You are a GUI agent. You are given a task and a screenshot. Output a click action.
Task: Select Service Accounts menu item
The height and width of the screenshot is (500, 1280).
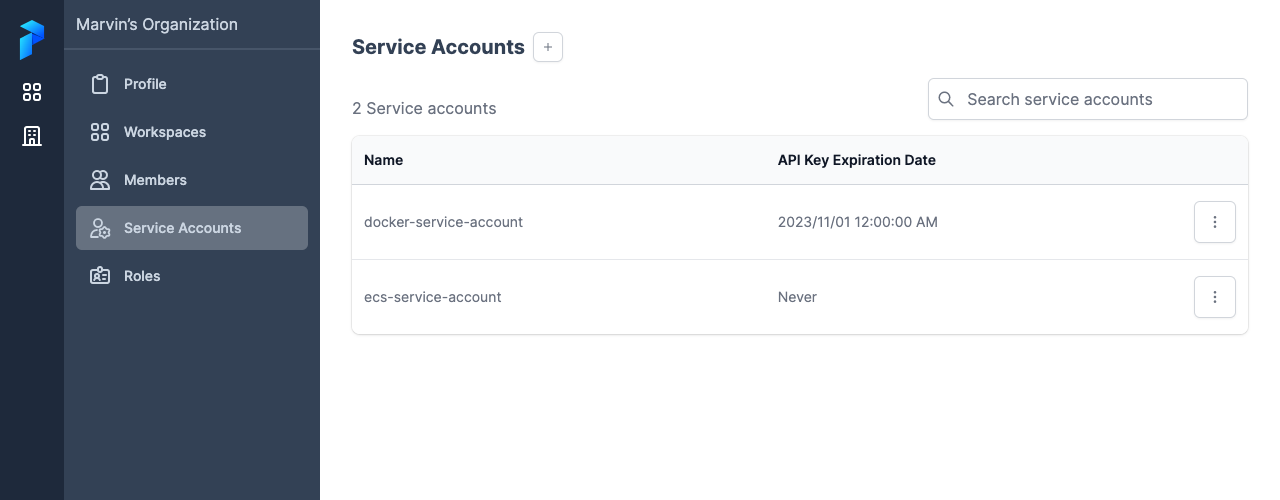coord(192,228)
